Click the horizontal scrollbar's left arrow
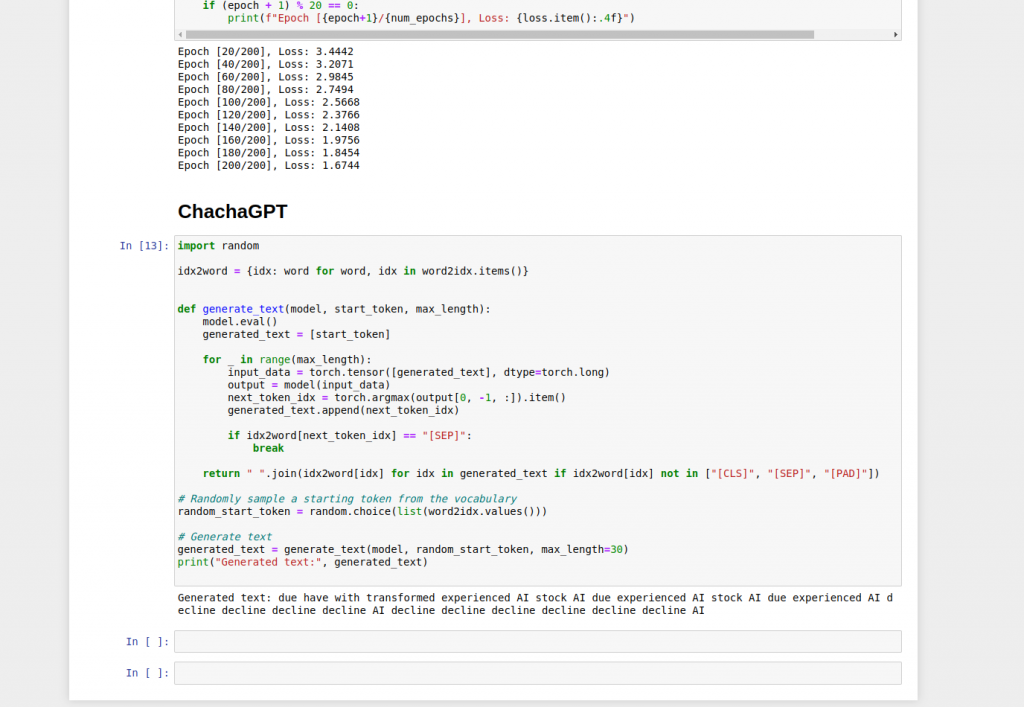This screenshot has width=1024, height=707. click(179, 34)
